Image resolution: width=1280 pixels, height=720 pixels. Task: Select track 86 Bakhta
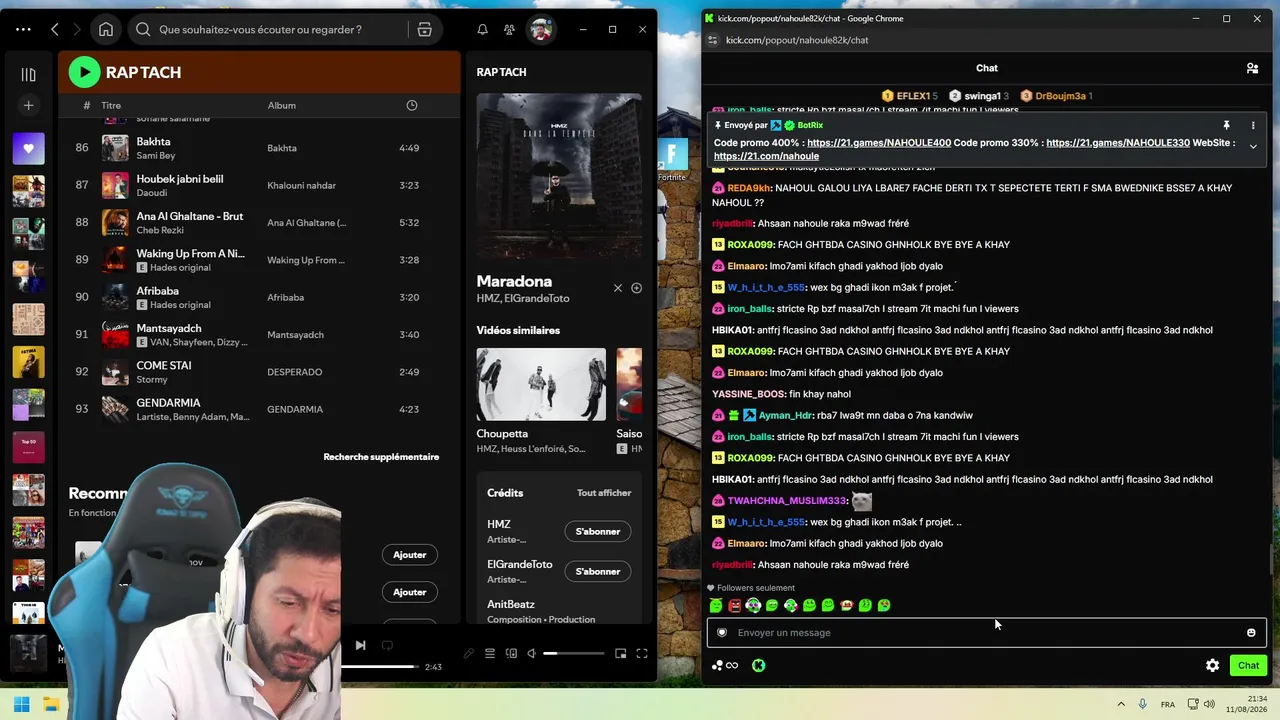(x=260, y=148)
